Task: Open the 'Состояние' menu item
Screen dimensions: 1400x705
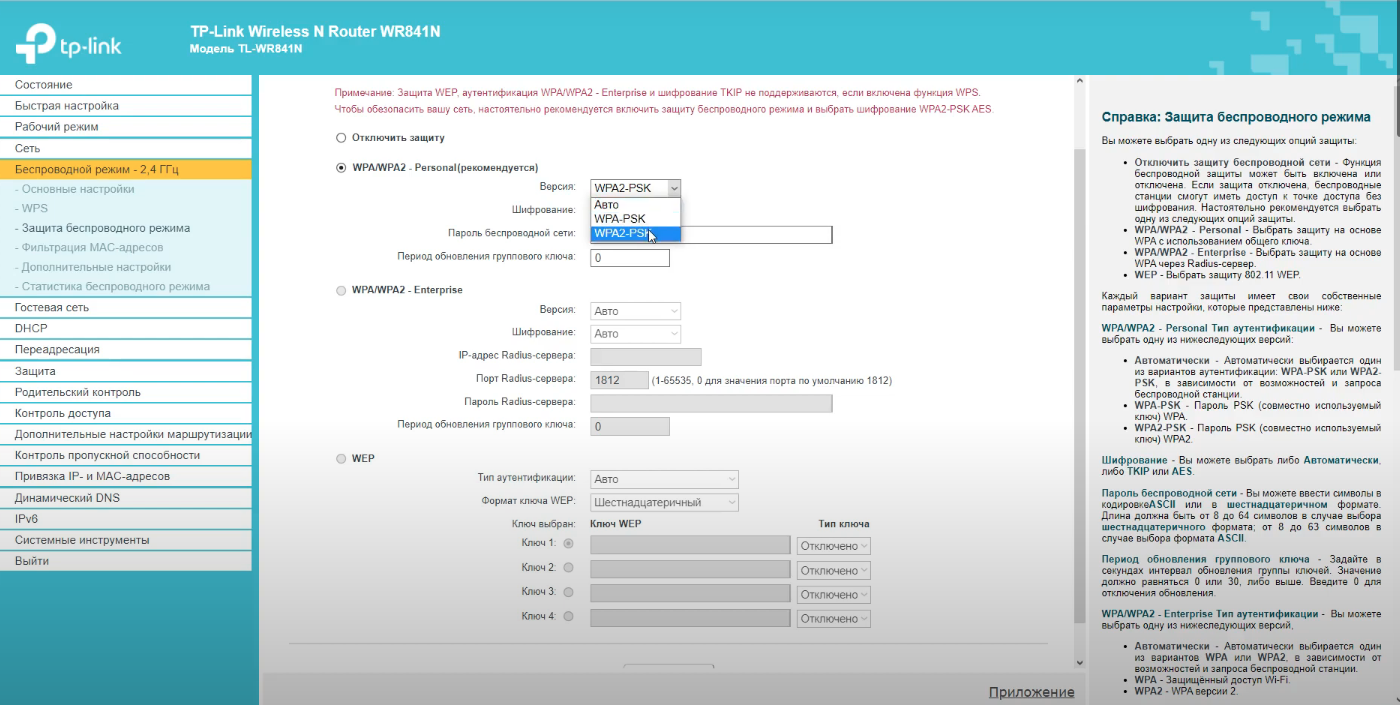Action: (x=44, y=85)
